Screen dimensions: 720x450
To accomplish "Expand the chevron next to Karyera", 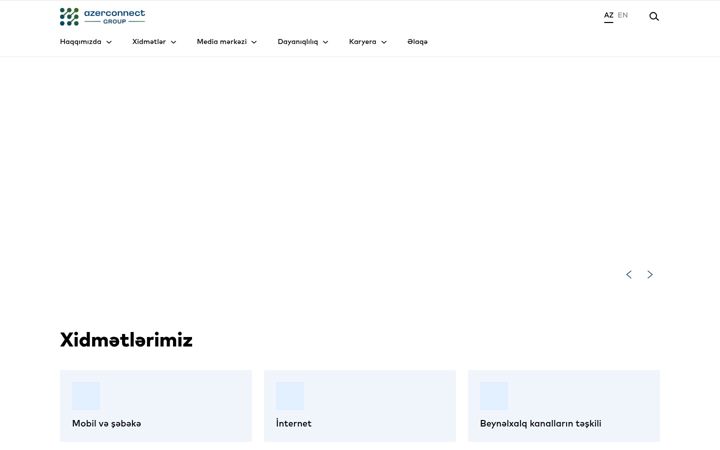I will (384, 42).
